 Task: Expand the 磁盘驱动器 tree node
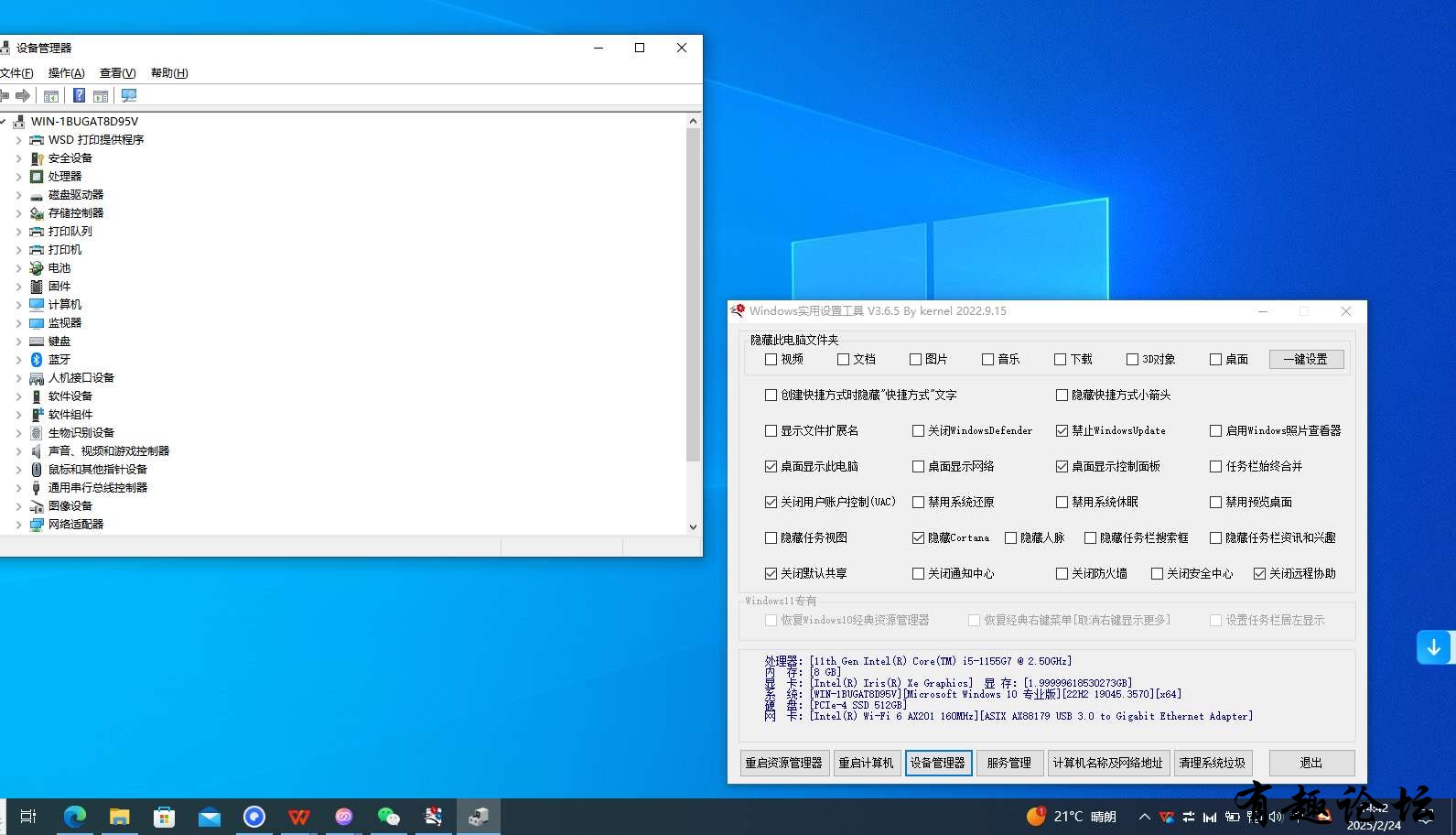point(18,194)
